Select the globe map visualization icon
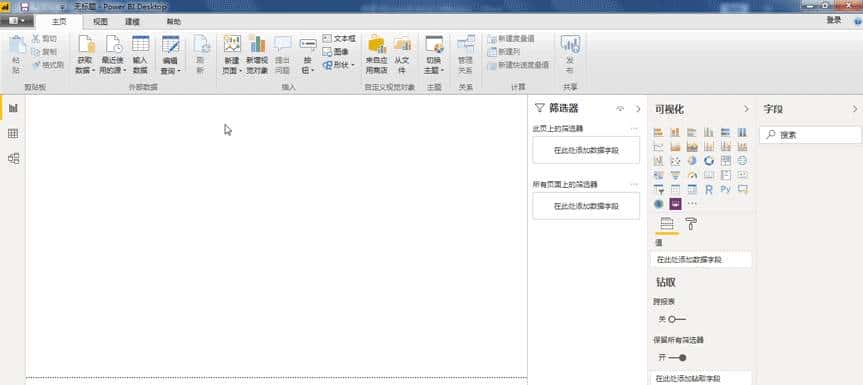The image size is (863, 385). [742, 161]
